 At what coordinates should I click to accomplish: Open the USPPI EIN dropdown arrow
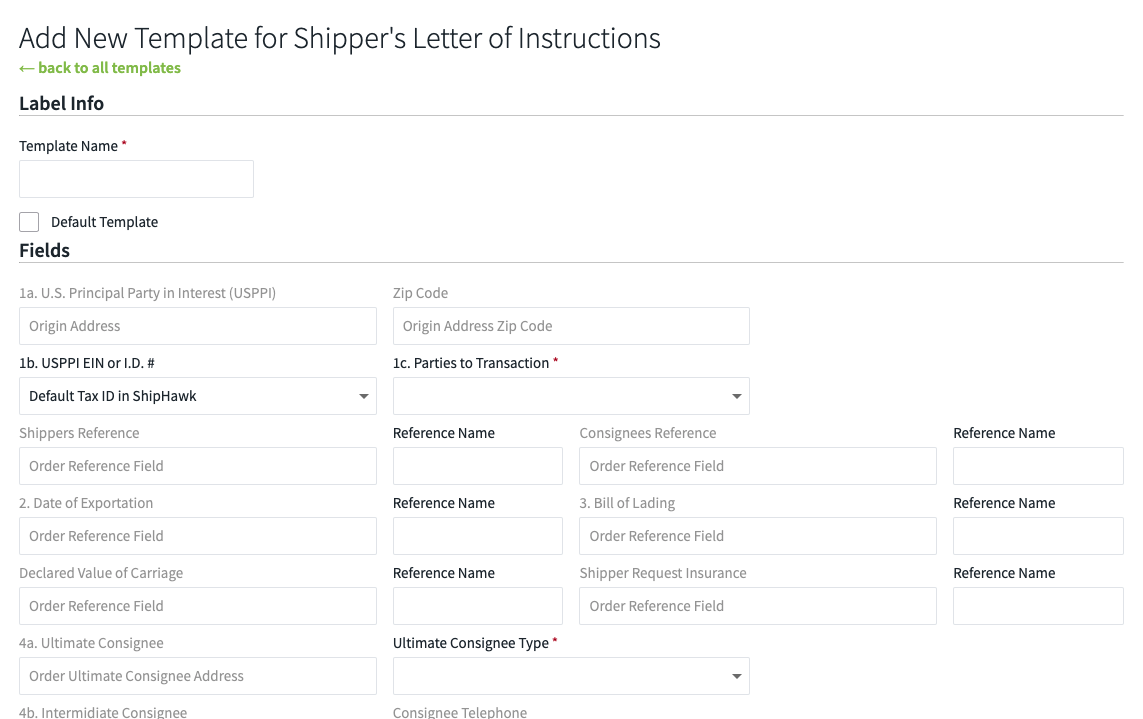click(364, 396)
